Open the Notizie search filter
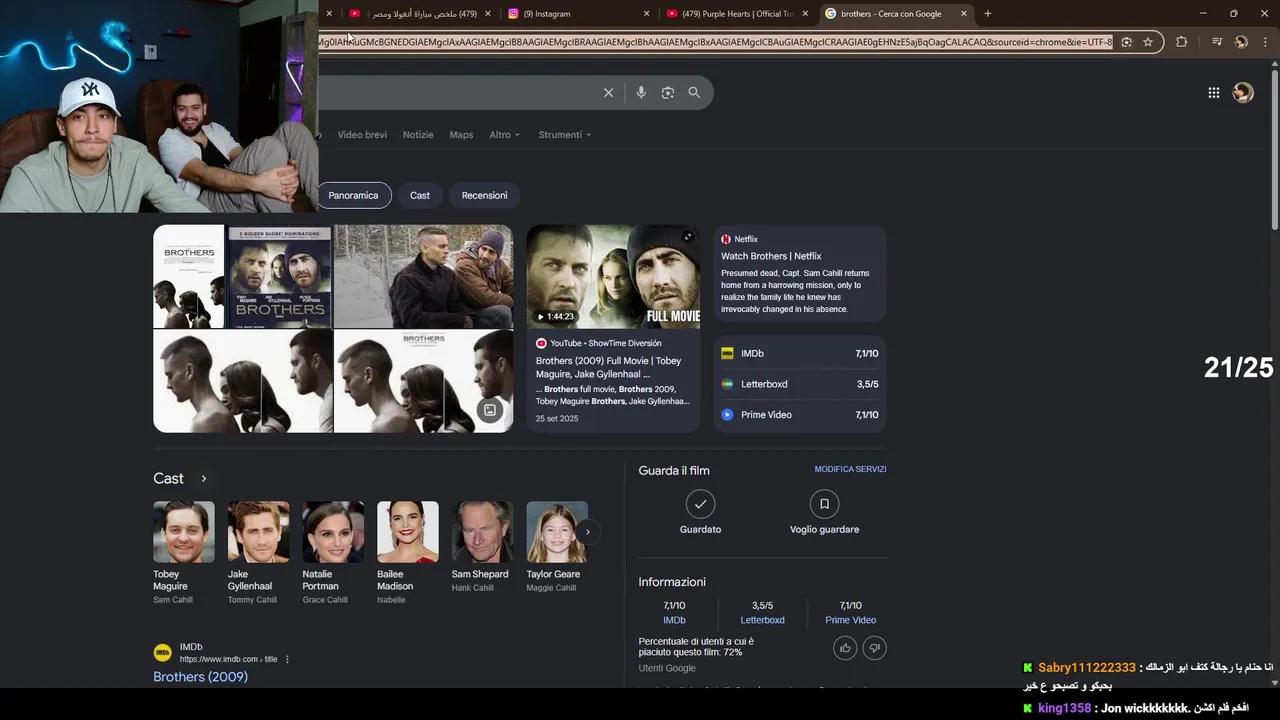Screen dimensions: 1280x720 tap(418, 135)
